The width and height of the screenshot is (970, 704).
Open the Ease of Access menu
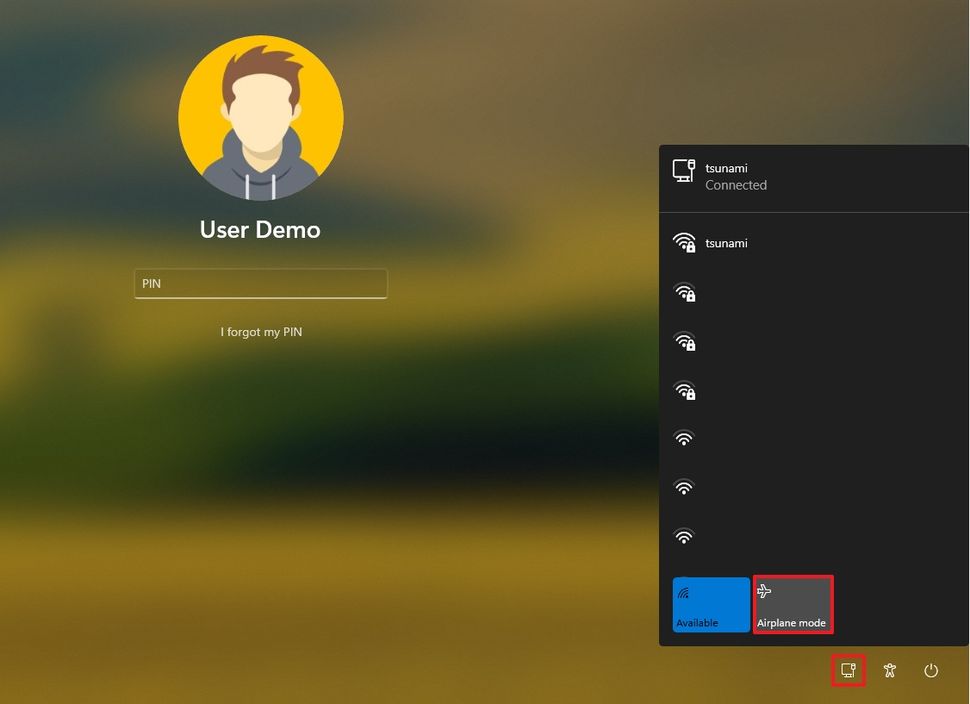(889, 670)
